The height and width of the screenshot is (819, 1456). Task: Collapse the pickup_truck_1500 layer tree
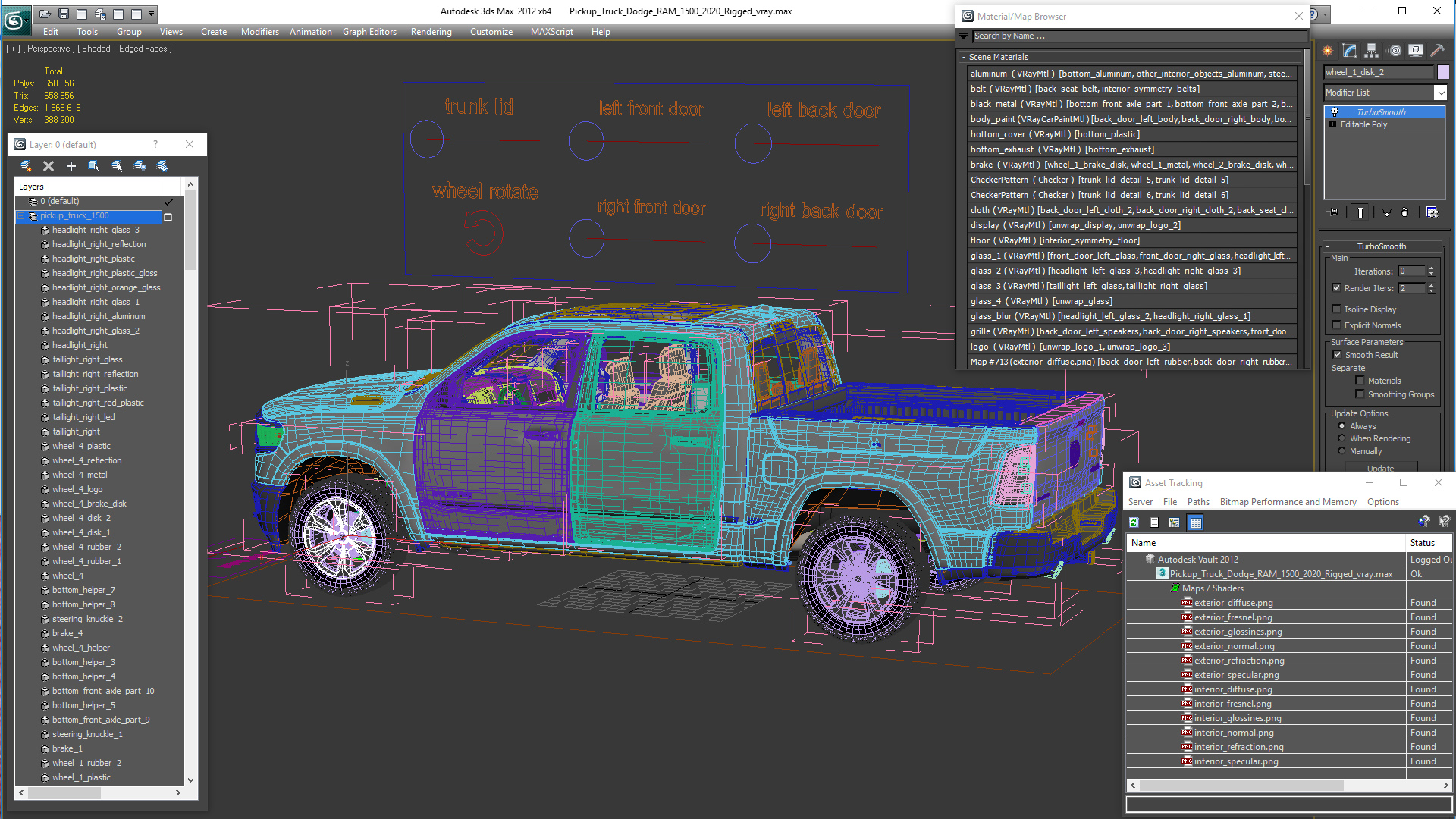[21, 216]
